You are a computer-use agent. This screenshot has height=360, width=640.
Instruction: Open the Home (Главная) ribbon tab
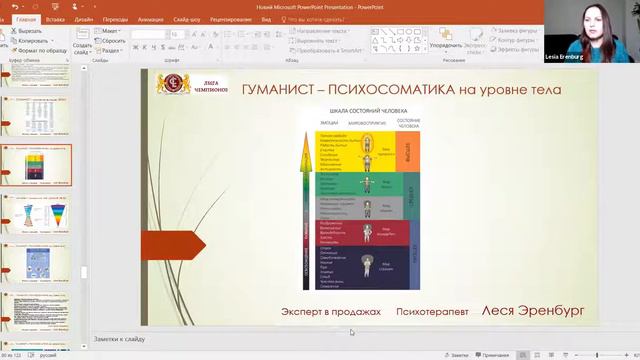pyautogui.click(x=26, y=20)
